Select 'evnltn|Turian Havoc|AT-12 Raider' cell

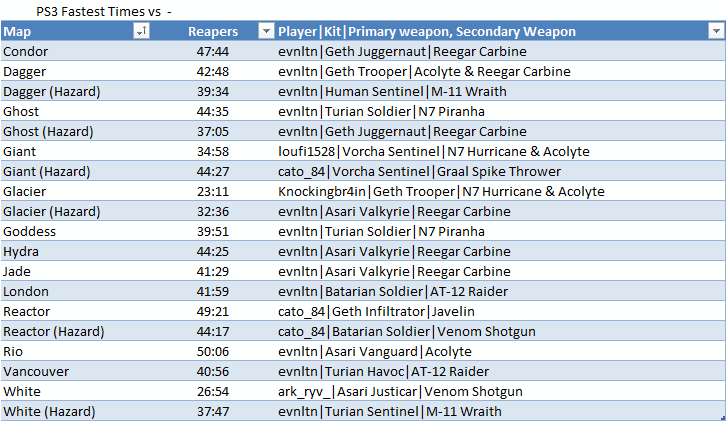(501, 371)
